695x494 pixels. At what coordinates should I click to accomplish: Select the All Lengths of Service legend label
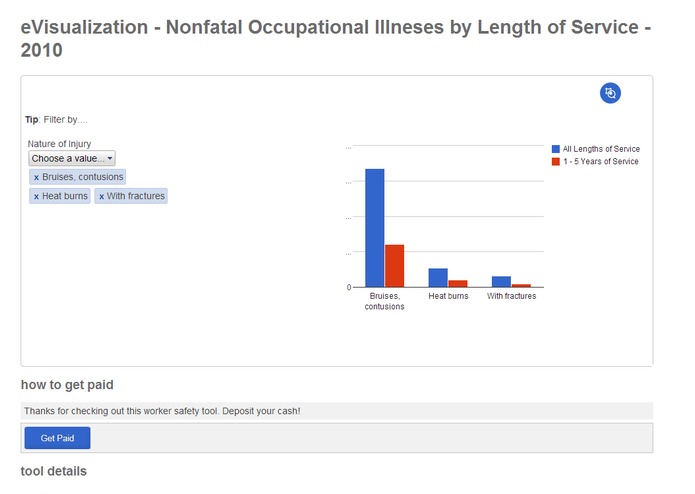coord(601,149)
